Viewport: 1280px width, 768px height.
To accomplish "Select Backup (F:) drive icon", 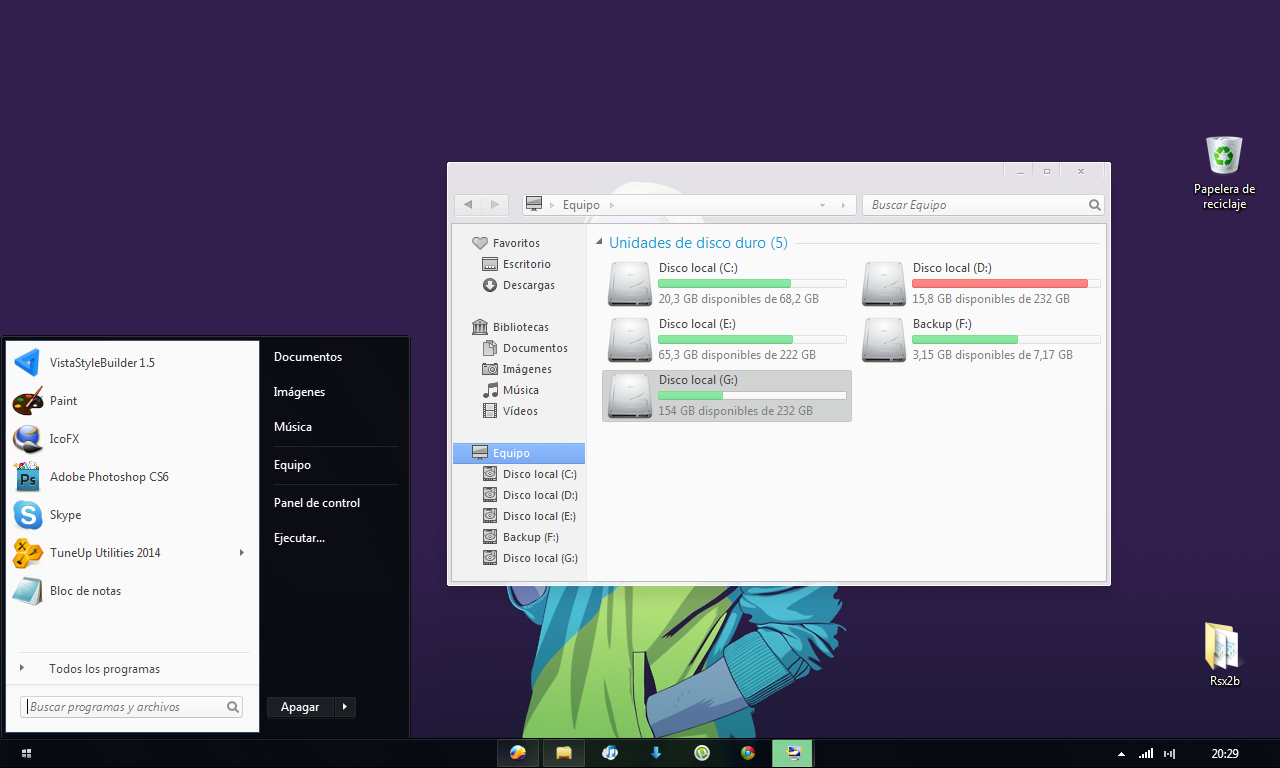I will coord(884,340).
